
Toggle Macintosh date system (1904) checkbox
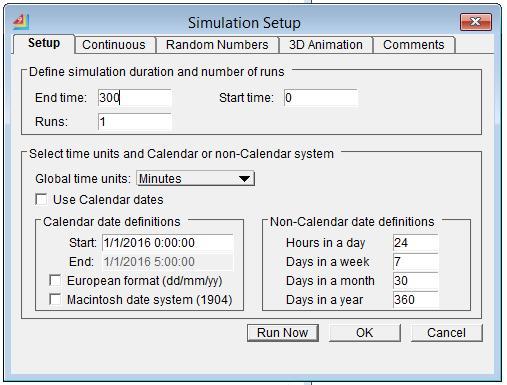(x=55, y=299)
